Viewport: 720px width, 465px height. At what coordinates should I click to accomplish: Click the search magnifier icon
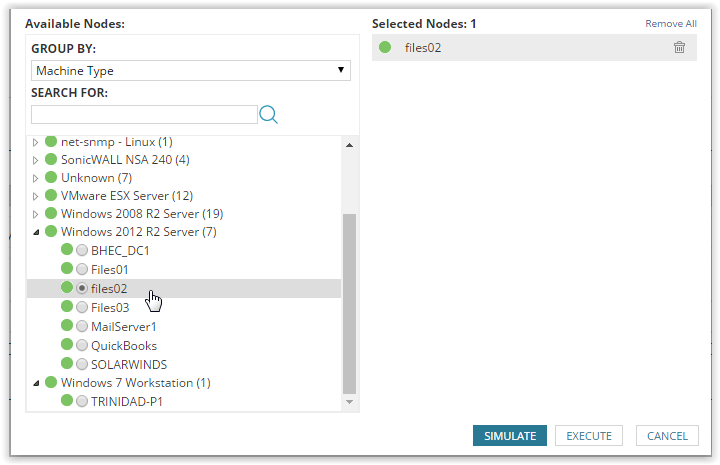tap(268, 114)
